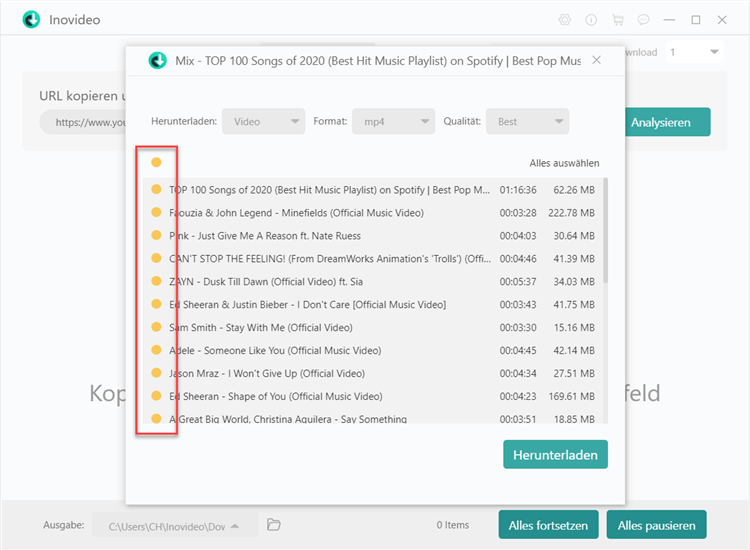Click the URL input field
This screenshot has height=550, width=750.
pos(84,122)
